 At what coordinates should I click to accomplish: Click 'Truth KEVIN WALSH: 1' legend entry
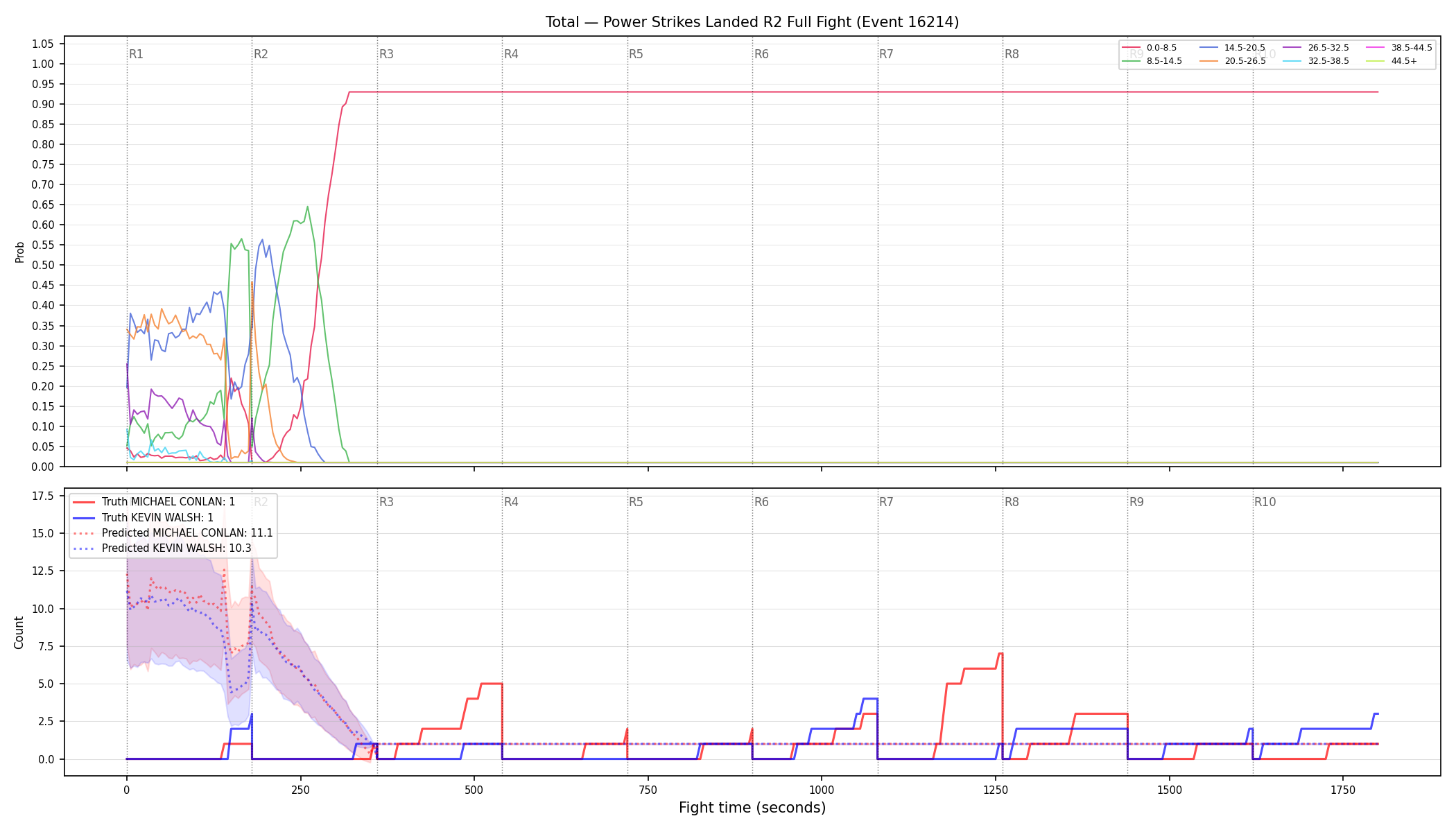point(144,517)
